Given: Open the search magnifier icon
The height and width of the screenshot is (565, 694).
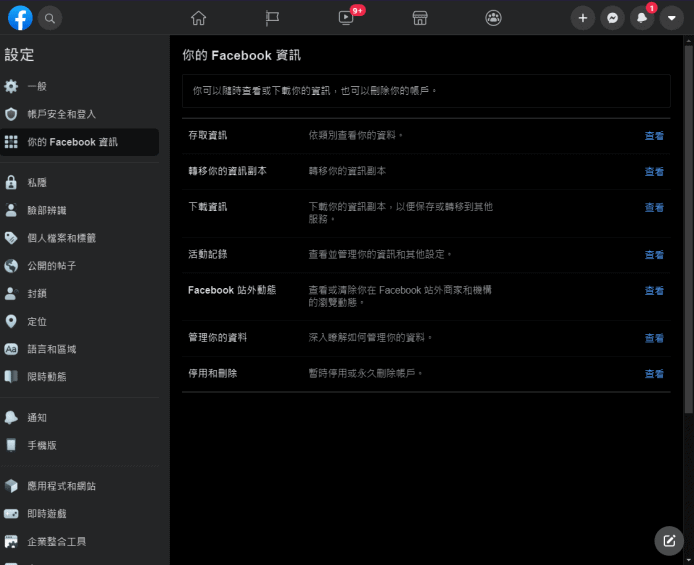Looking at the screenshot, I should pos(50,18).
